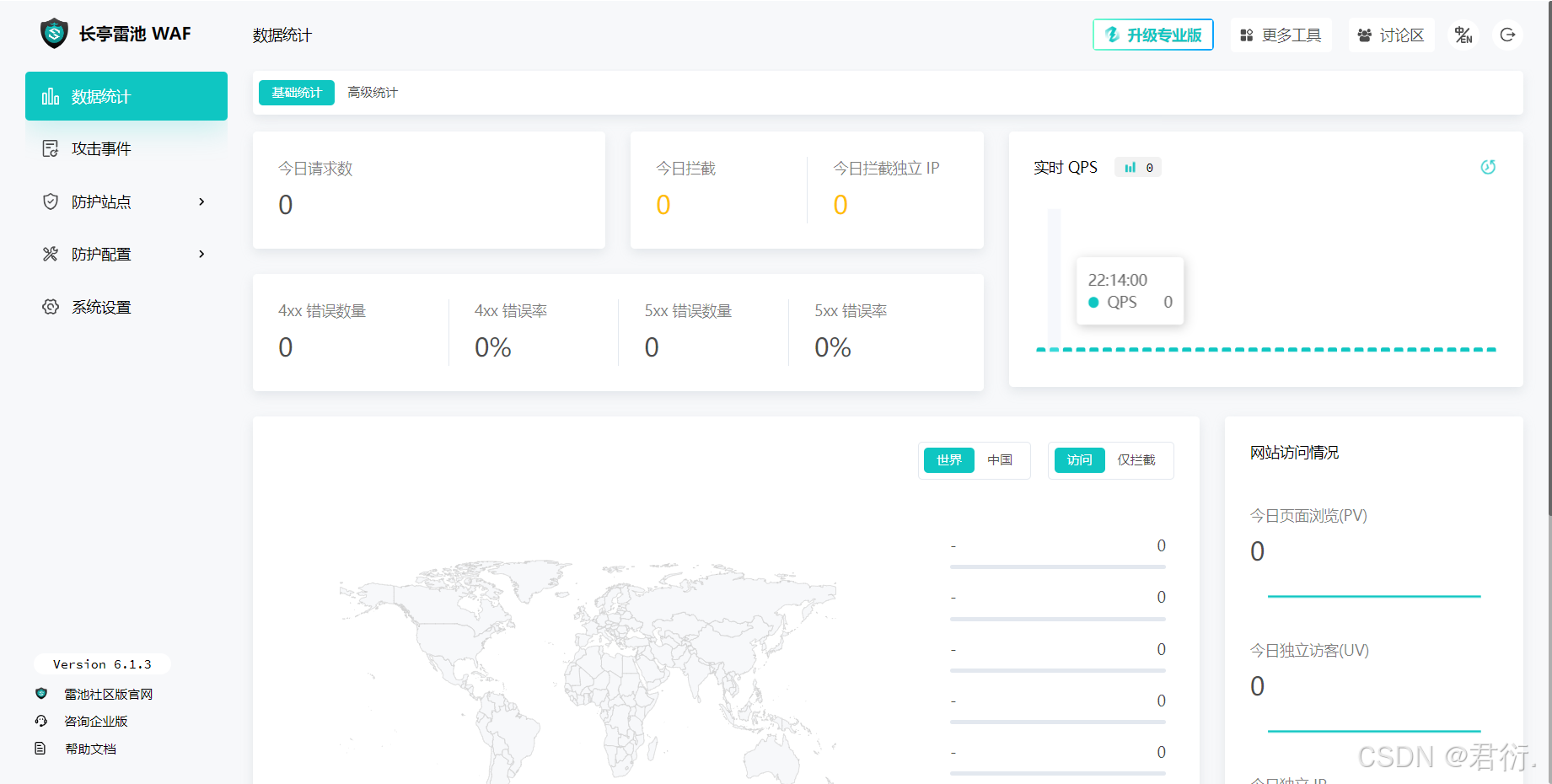Click the 今日页面浏览(PV) label
This screenshot has height=784, width=1552.
(x=1308, y=516)
